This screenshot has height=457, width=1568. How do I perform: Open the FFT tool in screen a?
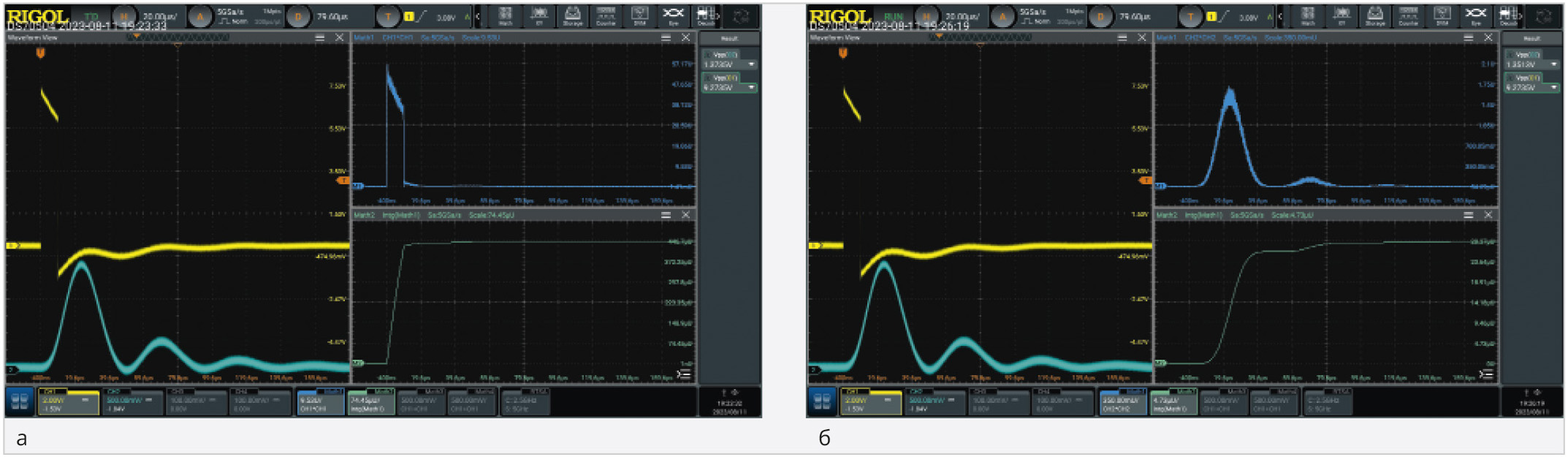click(x=539, y=16)
